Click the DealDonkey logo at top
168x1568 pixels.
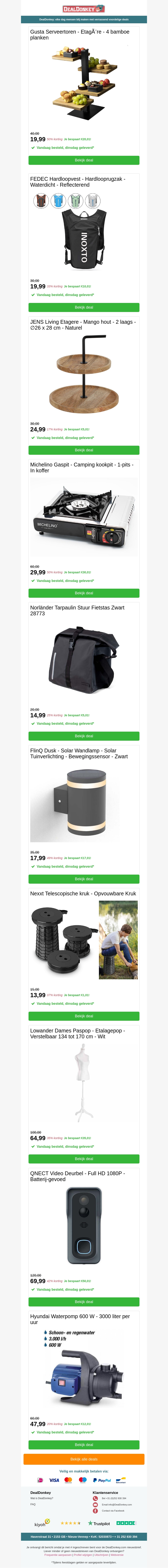point(84,9)
